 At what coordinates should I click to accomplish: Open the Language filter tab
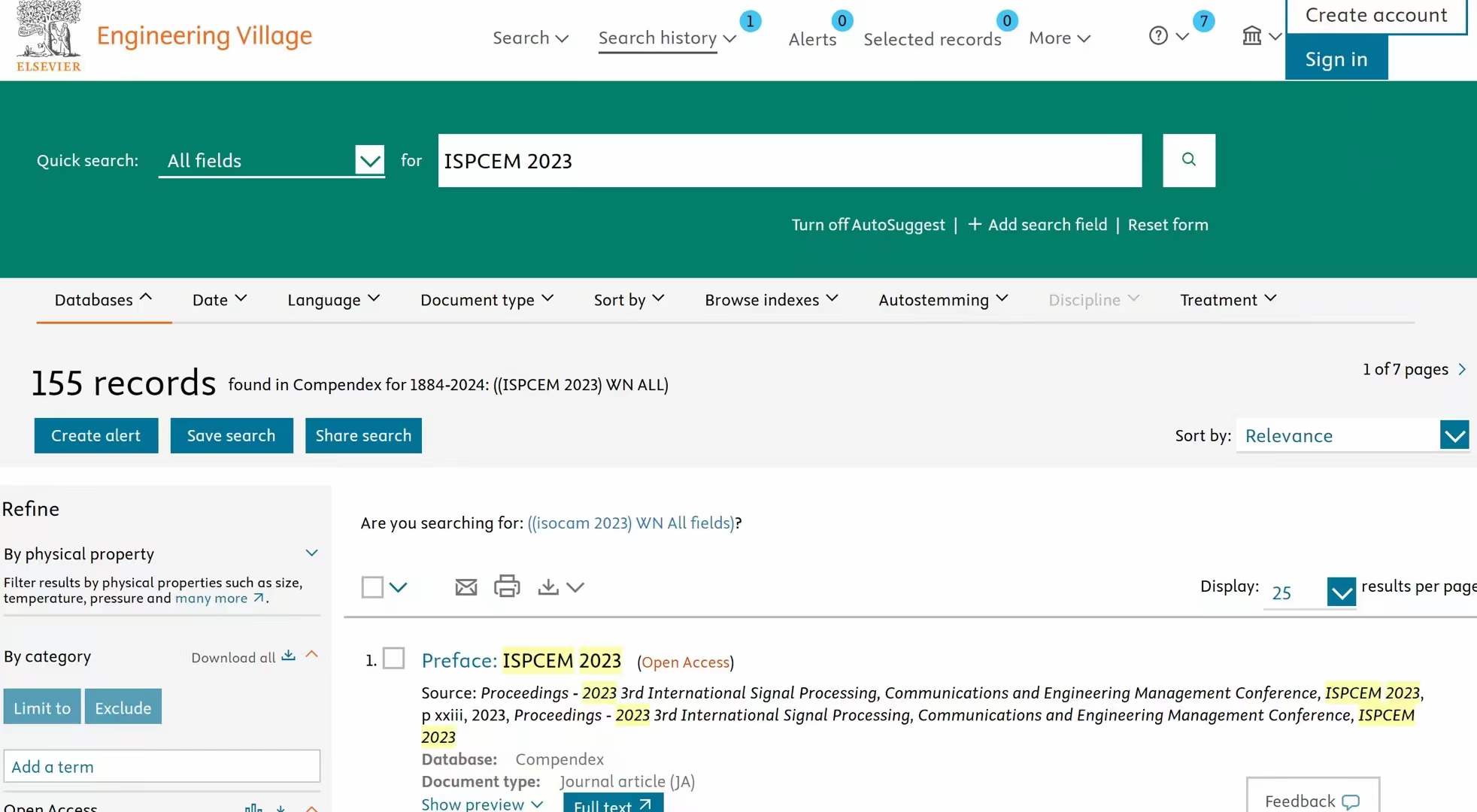coord(333,299)
